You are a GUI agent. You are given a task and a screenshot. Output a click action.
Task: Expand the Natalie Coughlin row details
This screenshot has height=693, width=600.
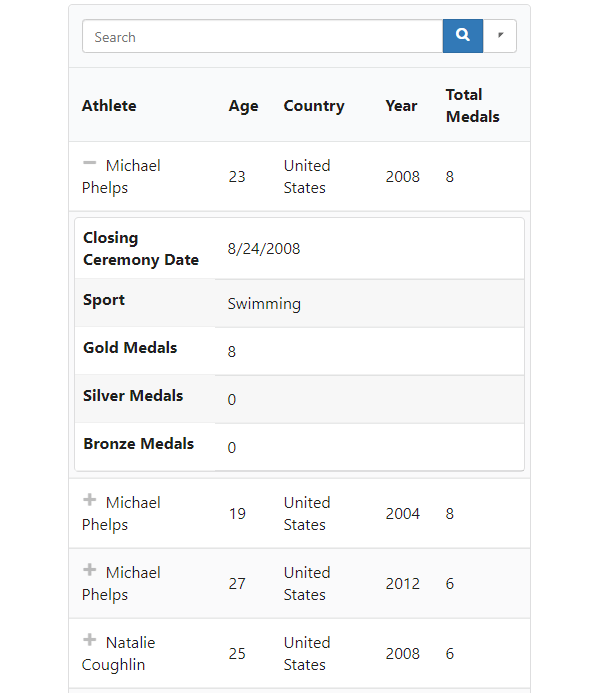pos(90,640)
